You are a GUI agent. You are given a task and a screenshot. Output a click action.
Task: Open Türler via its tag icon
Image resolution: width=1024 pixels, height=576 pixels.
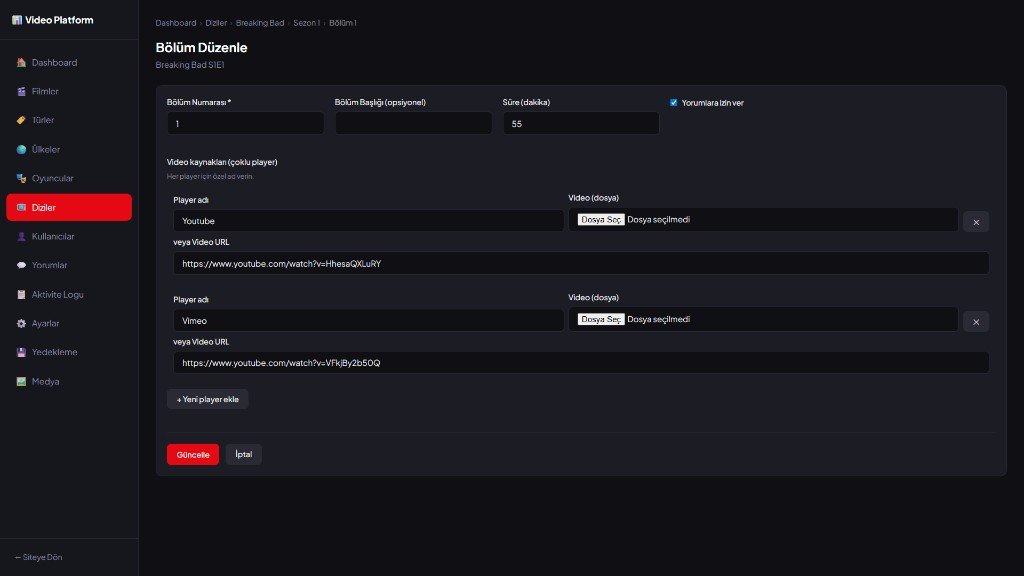(22, 120)
